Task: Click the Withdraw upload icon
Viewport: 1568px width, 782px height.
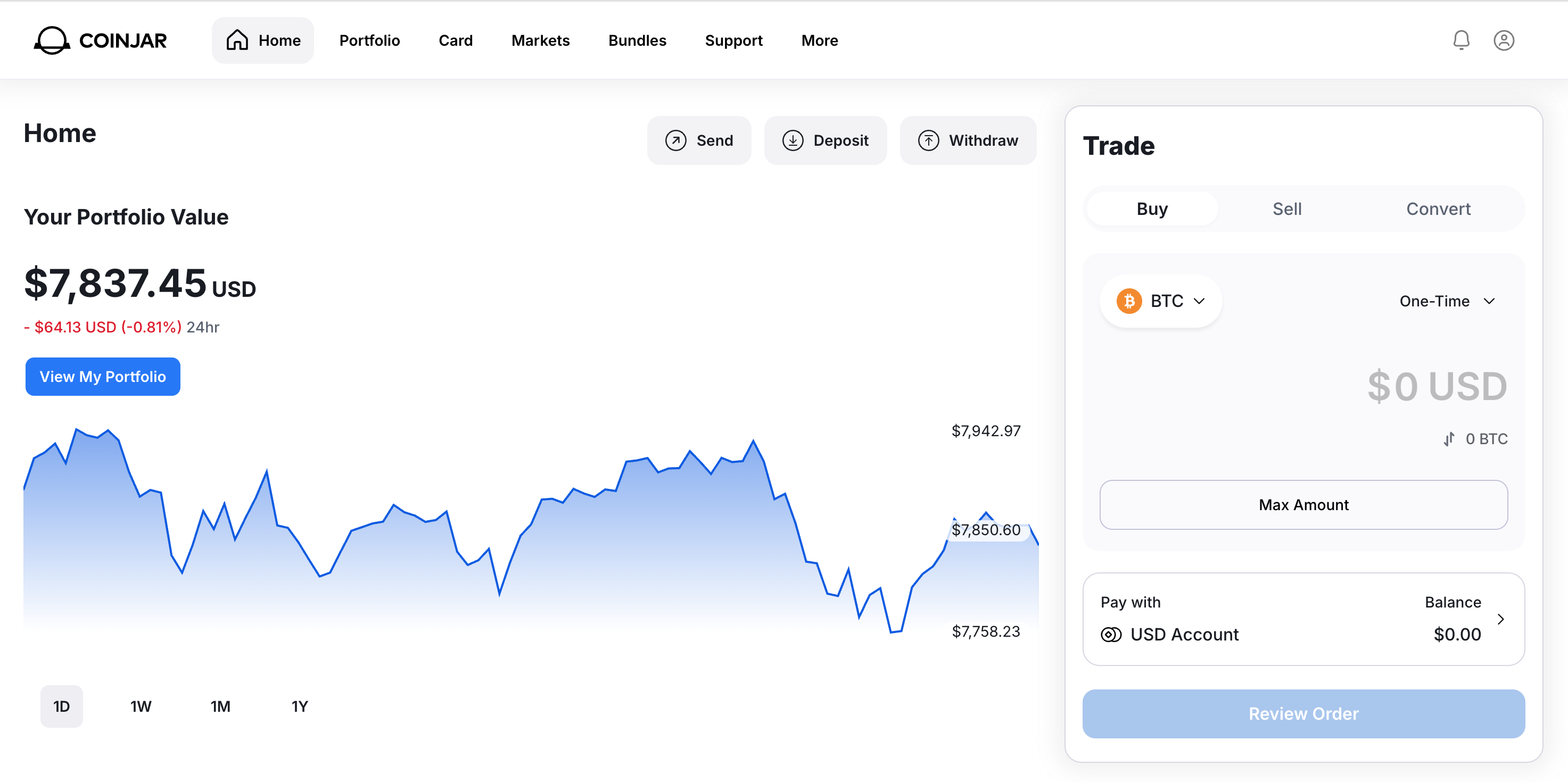Action: point(928,140)
